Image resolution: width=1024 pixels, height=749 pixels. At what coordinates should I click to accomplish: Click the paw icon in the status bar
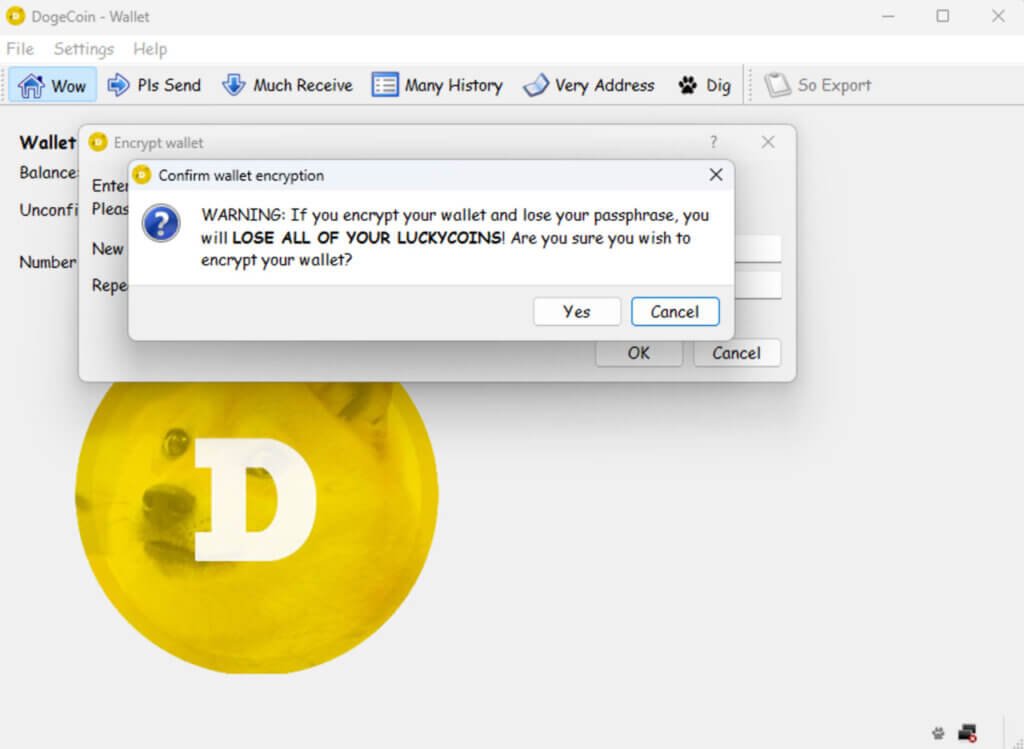(x=938, y=733)
